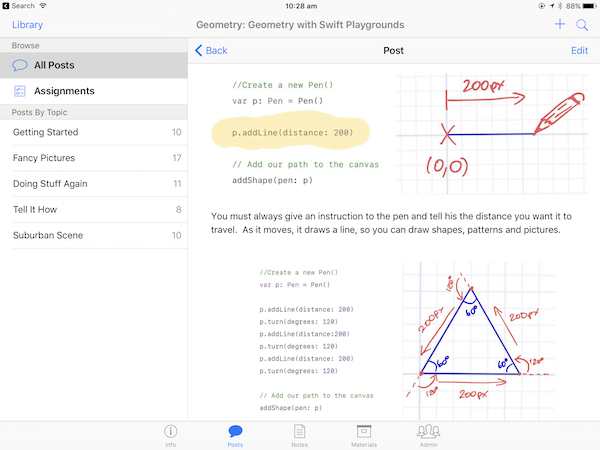The image size is (600, 450).
Task: Tap the Wi-Fi status icon
Action: 43,6
